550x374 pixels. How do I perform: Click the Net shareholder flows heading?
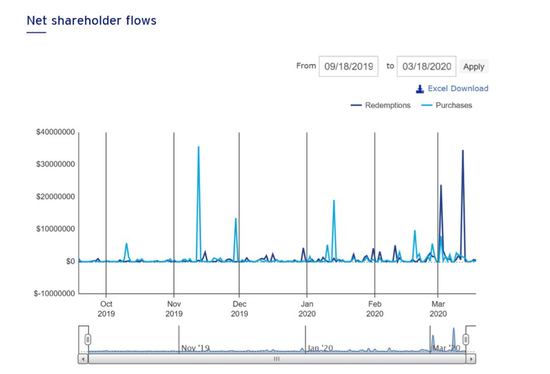click(92, 20)
